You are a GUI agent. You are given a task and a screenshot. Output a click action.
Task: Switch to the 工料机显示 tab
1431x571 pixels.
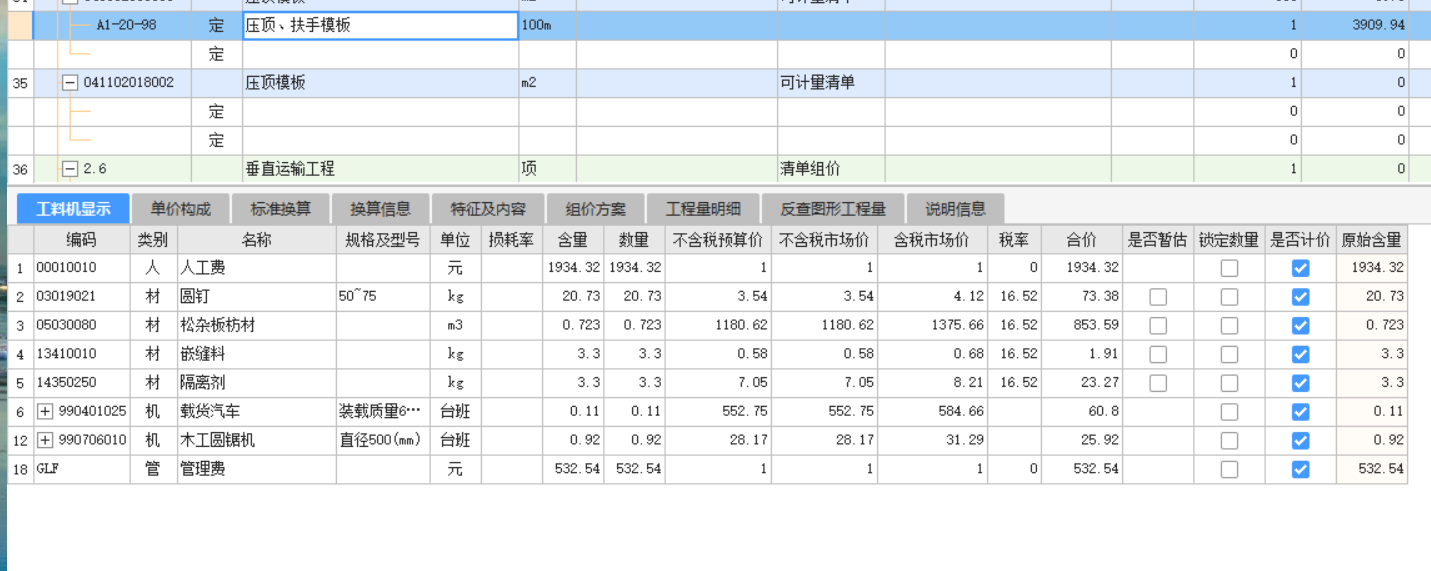[x=73, y=209]
